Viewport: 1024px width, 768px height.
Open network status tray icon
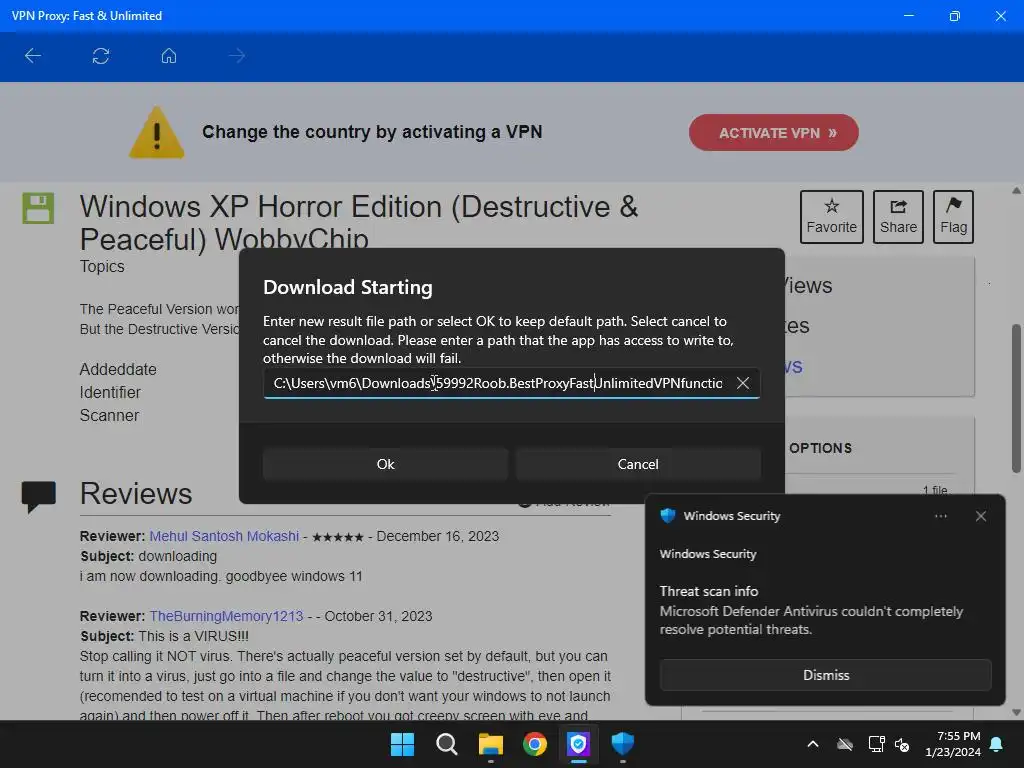coord(876,744)
